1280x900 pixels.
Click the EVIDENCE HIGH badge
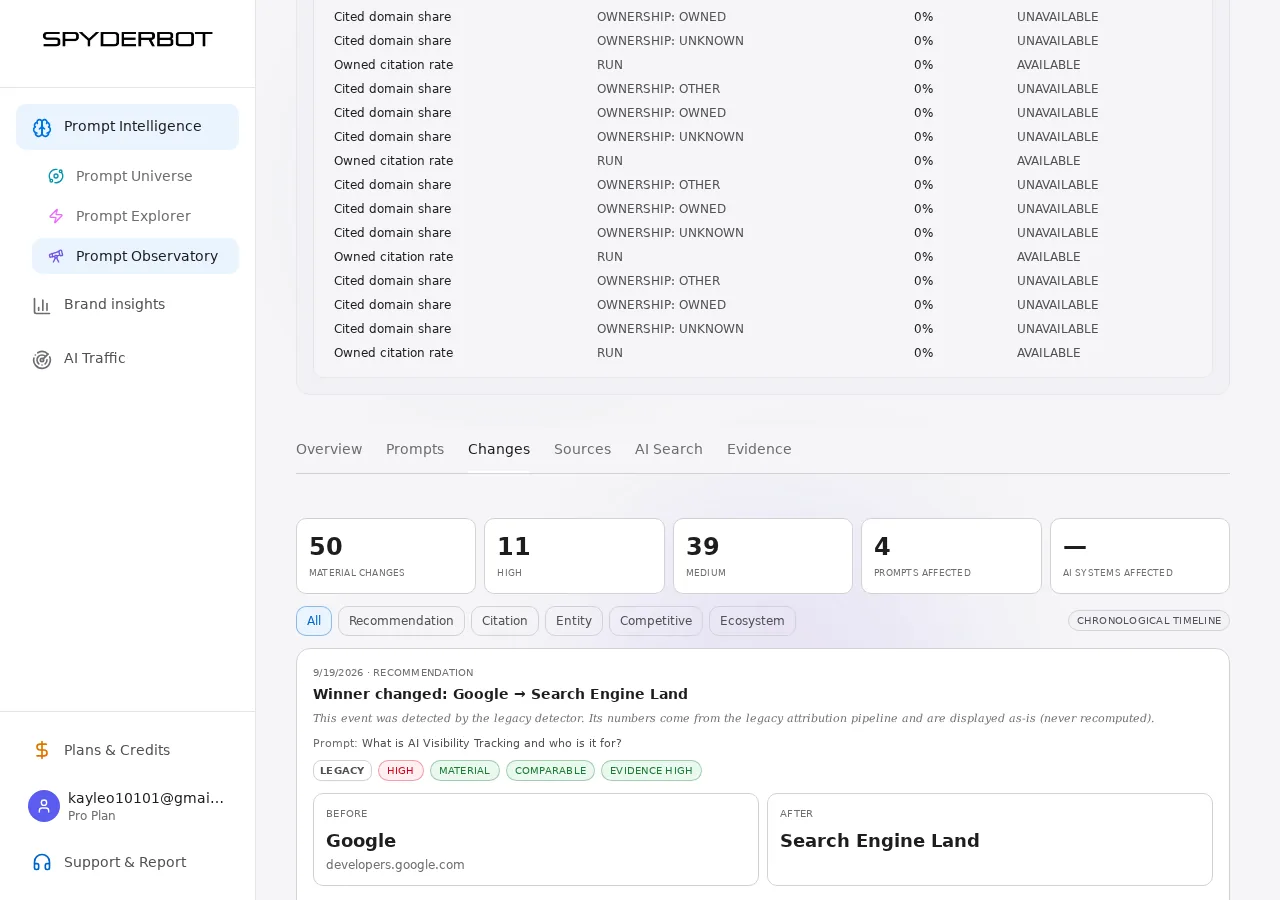(651, 771)
